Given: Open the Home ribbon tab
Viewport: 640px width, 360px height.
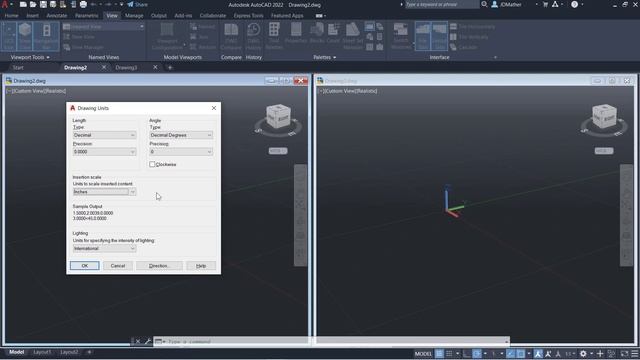Looking at the screenshot, I should tap(11, 16).
